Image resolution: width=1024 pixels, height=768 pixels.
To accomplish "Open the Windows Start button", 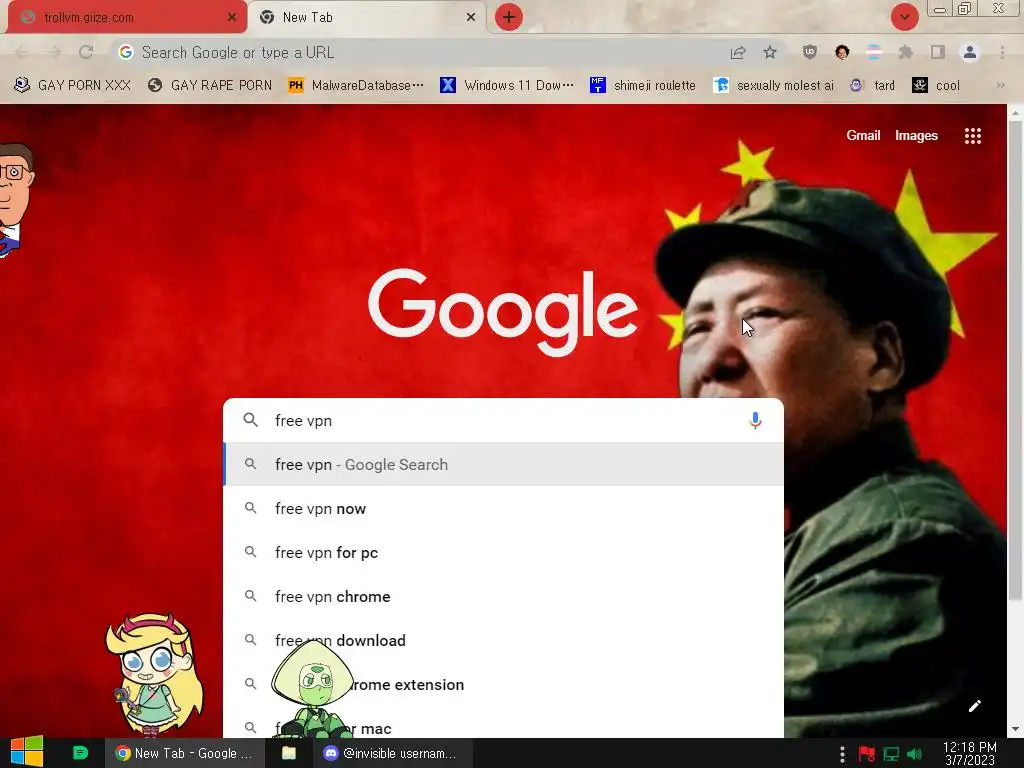I will (x=27, y=752).
